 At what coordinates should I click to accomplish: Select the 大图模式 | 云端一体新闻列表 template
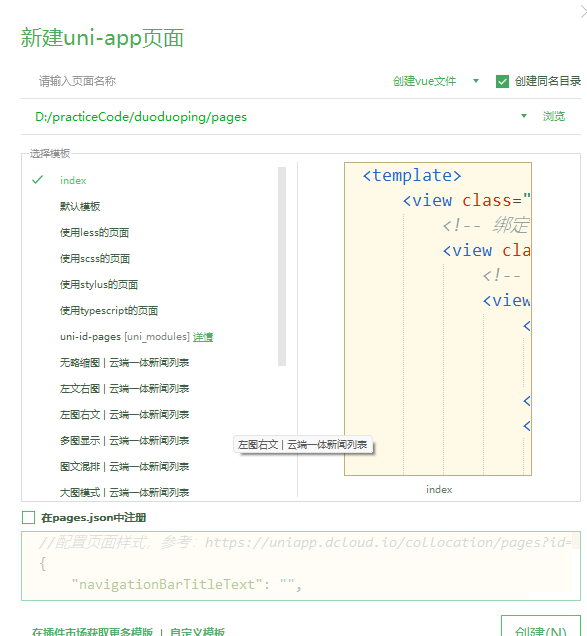pos(124,492)
